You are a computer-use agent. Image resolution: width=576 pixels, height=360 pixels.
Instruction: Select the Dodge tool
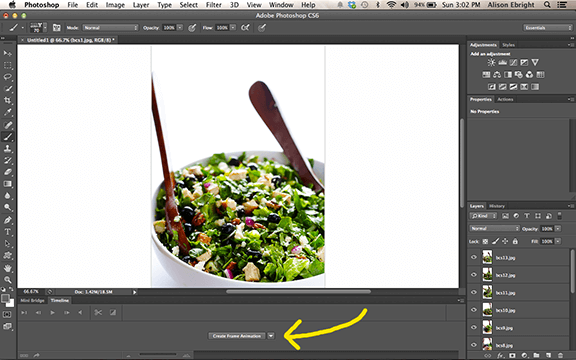(x=7, y=207)
